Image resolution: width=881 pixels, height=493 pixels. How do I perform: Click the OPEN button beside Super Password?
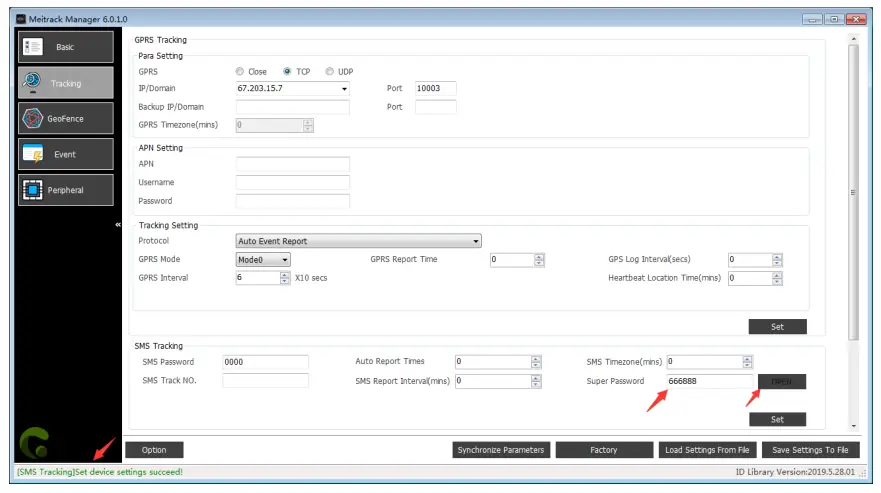point(782,382)
